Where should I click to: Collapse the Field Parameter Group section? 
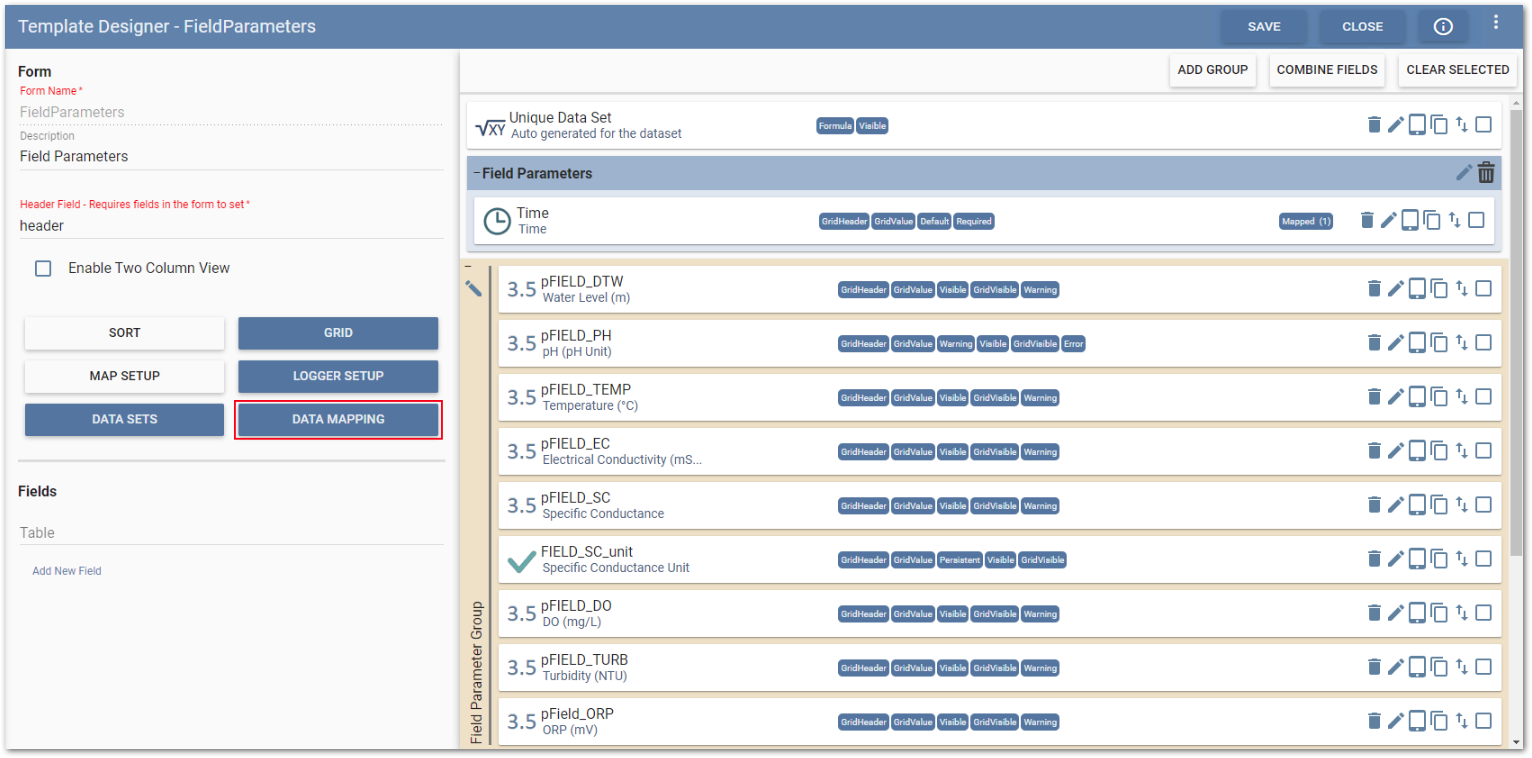click(x=468, y=267)
